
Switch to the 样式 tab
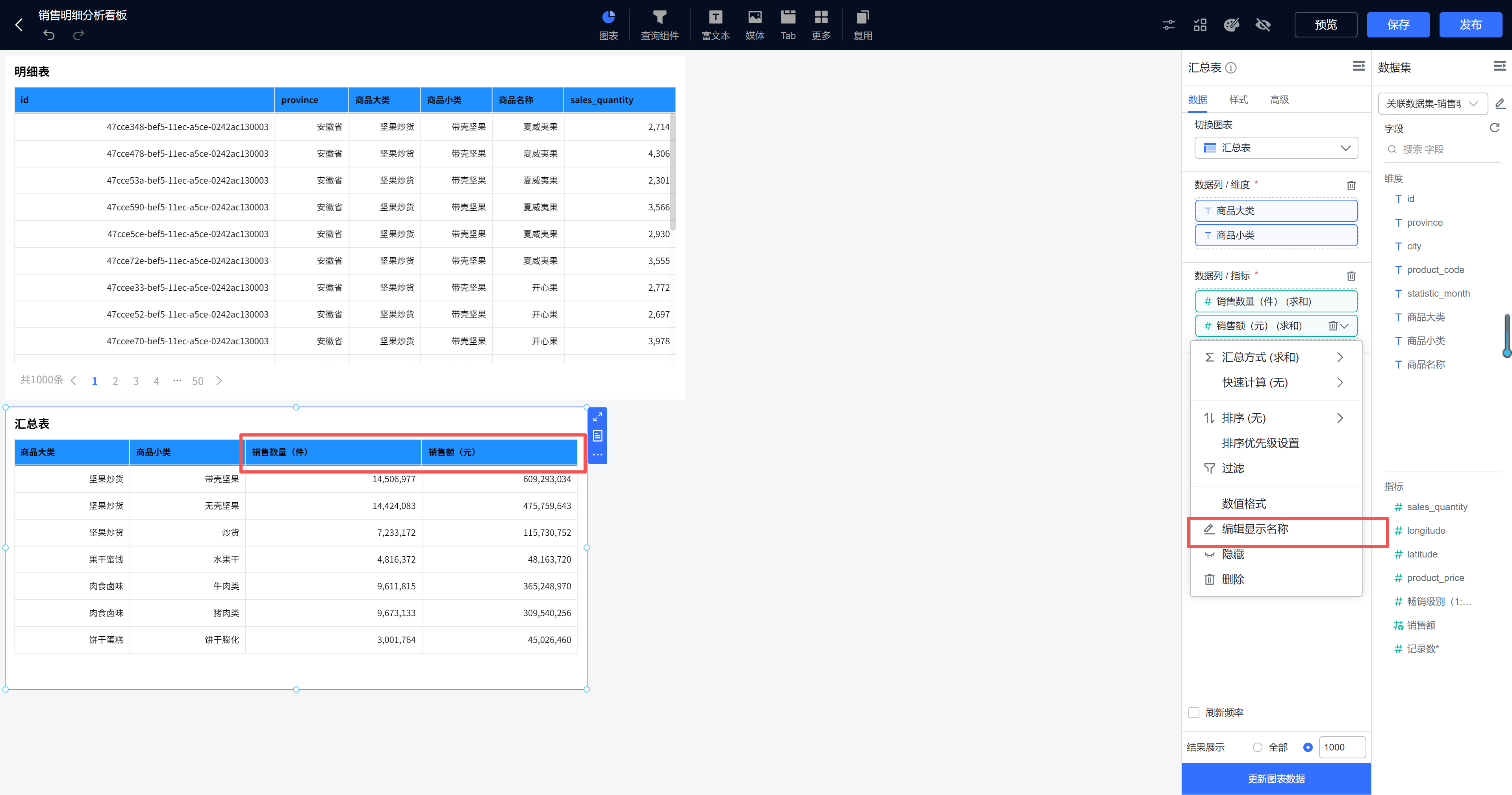(1238, 99)
